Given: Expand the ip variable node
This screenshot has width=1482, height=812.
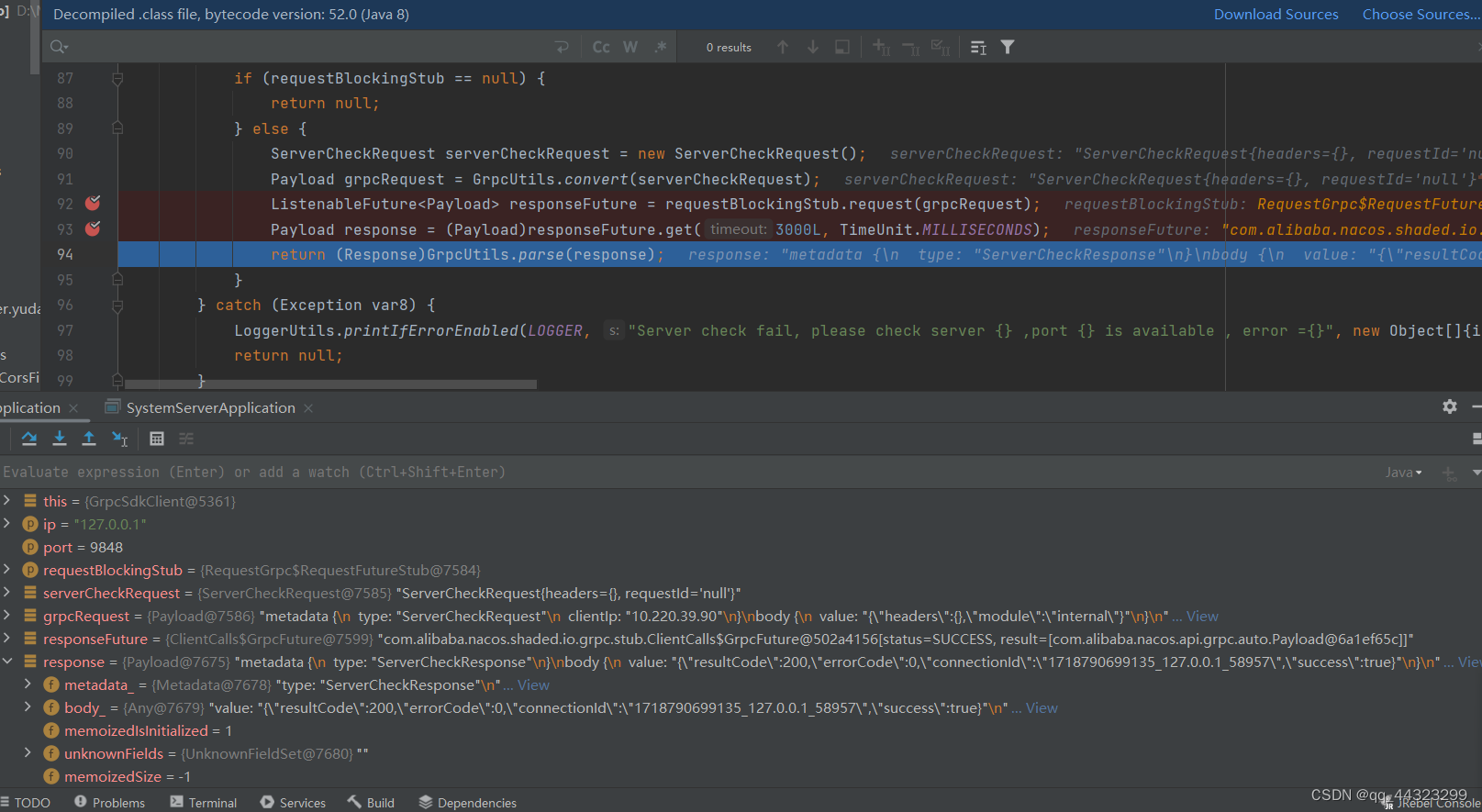Looking at the screenshot, I should tap(7, 523).
